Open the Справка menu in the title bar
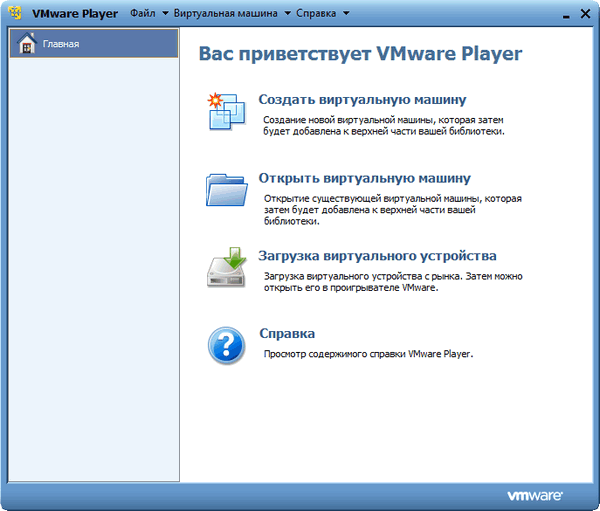The image size is (600, 511). (316, 13)
